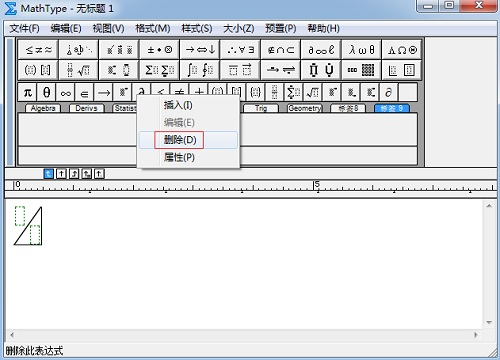The height and width of the screenshot is (360, 500).
Task: Insert the infinity symbol from small bar
Action: pyautogui.click(x=66, y=92)
